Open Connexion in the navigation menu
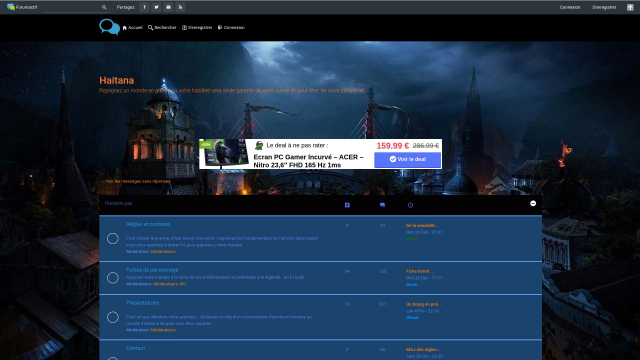The image size is (640, 360). point(231,27)
